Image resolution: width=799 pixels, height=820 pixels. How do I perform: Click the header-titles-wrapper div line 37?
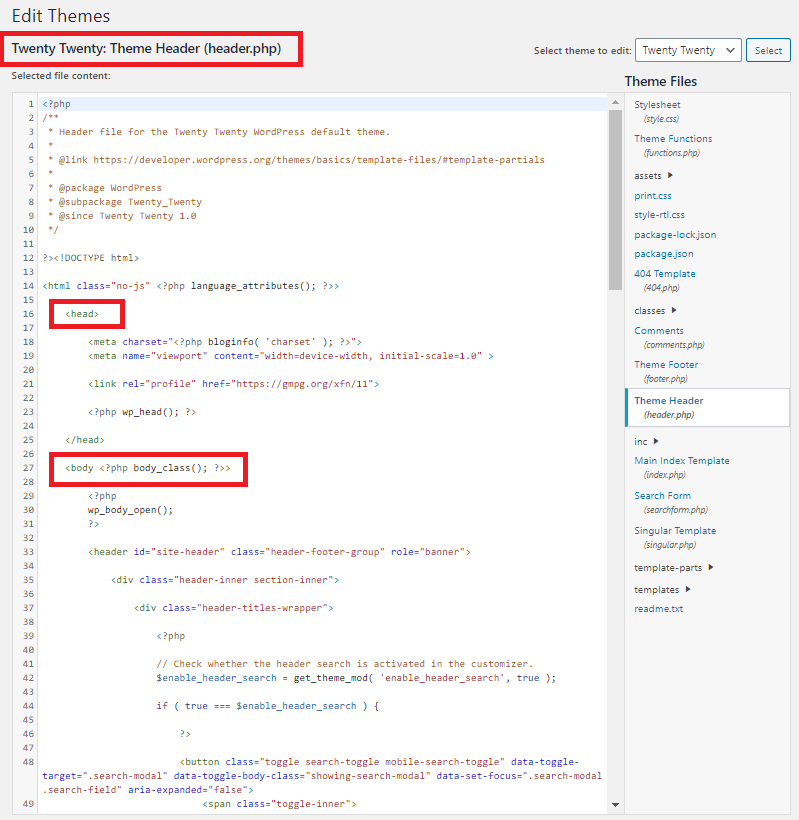click(234, 608)
